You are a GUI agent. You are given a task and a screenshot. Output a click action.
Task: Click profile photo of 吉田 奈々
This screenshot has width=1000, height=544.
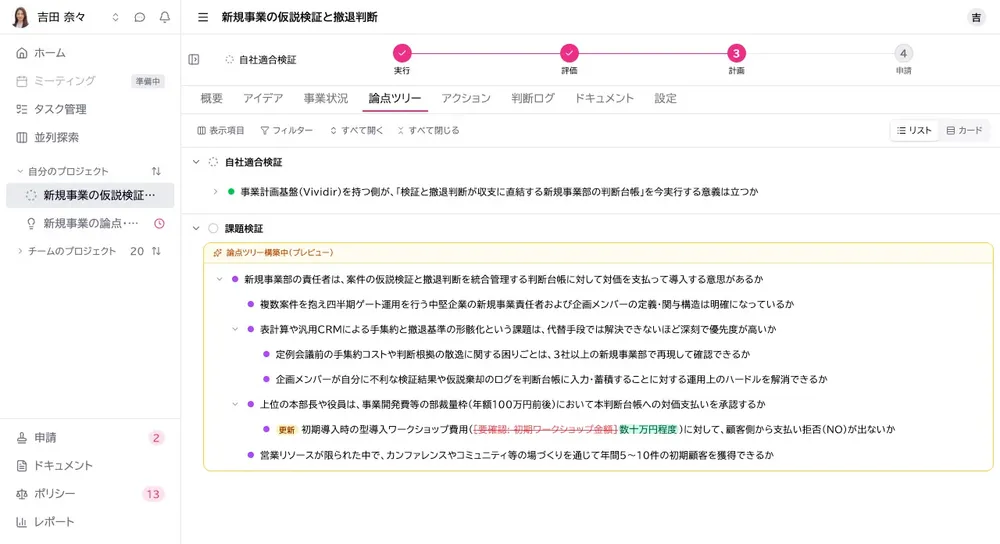pyautogui.click(x=20, y=17)
